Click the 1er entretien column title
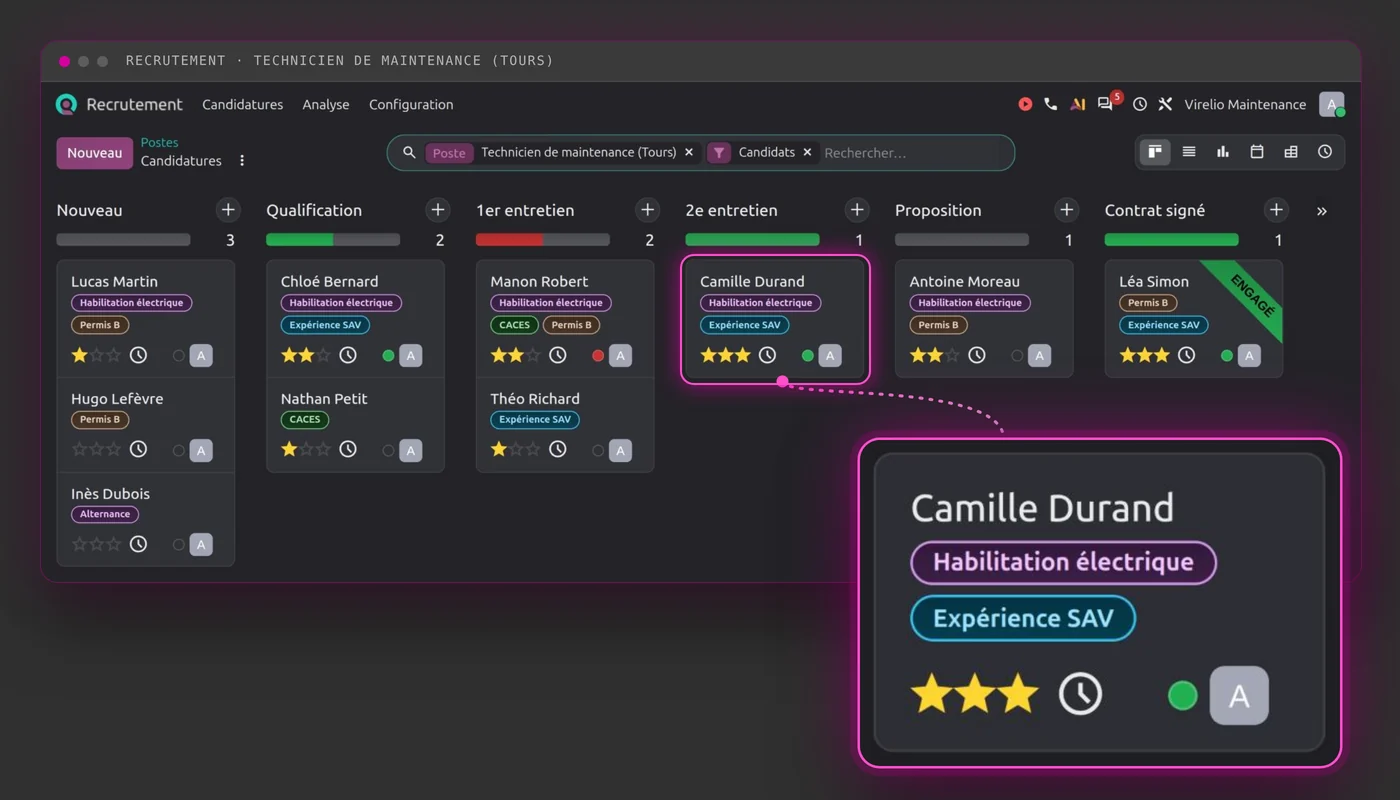 coord(525,210)
